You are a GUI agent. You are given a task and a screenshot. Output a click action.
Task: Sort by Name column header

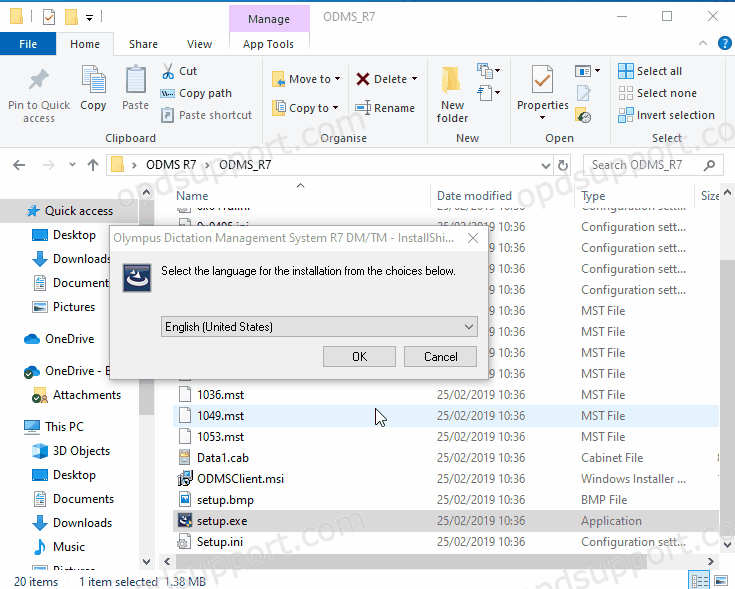click(192, 196)
